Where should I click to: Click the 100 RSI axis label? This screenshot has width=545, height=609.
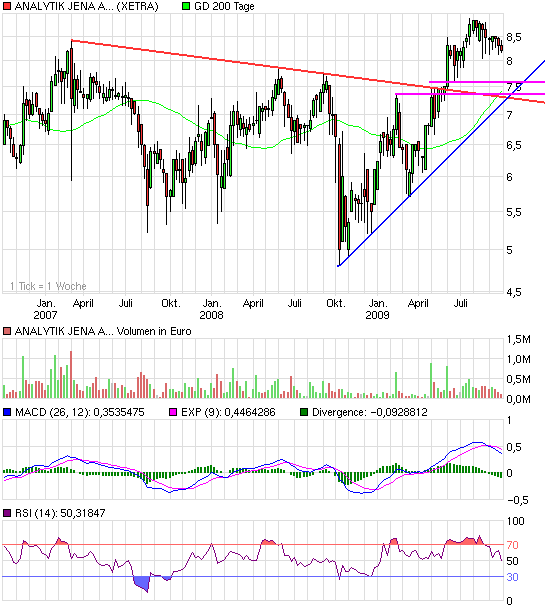[515, 521]
